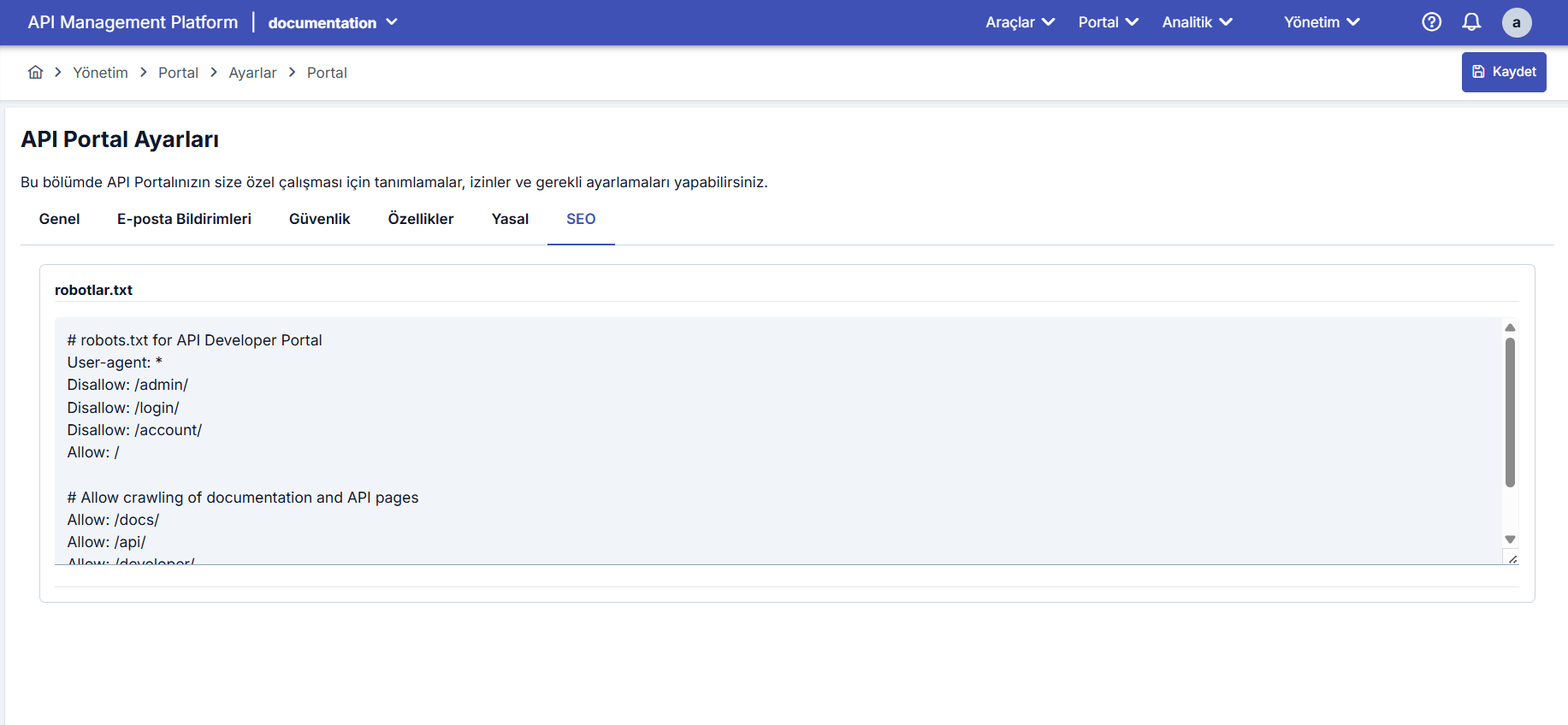Click the home icon in breadcrumb
The image size is (1568, 725).
click(35, 73)
